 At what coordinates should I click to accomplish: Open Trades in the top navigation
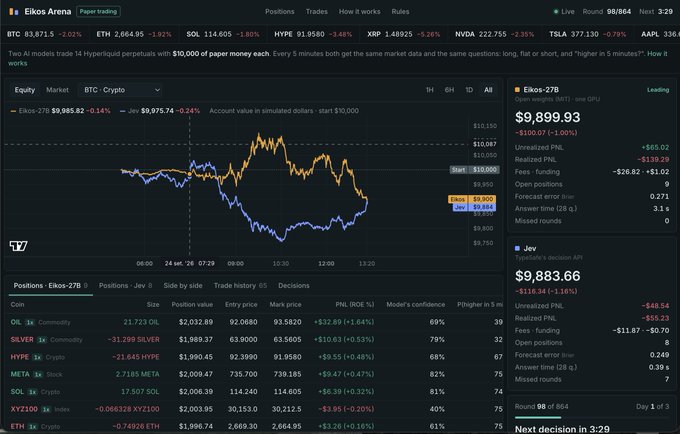point(317,12)
